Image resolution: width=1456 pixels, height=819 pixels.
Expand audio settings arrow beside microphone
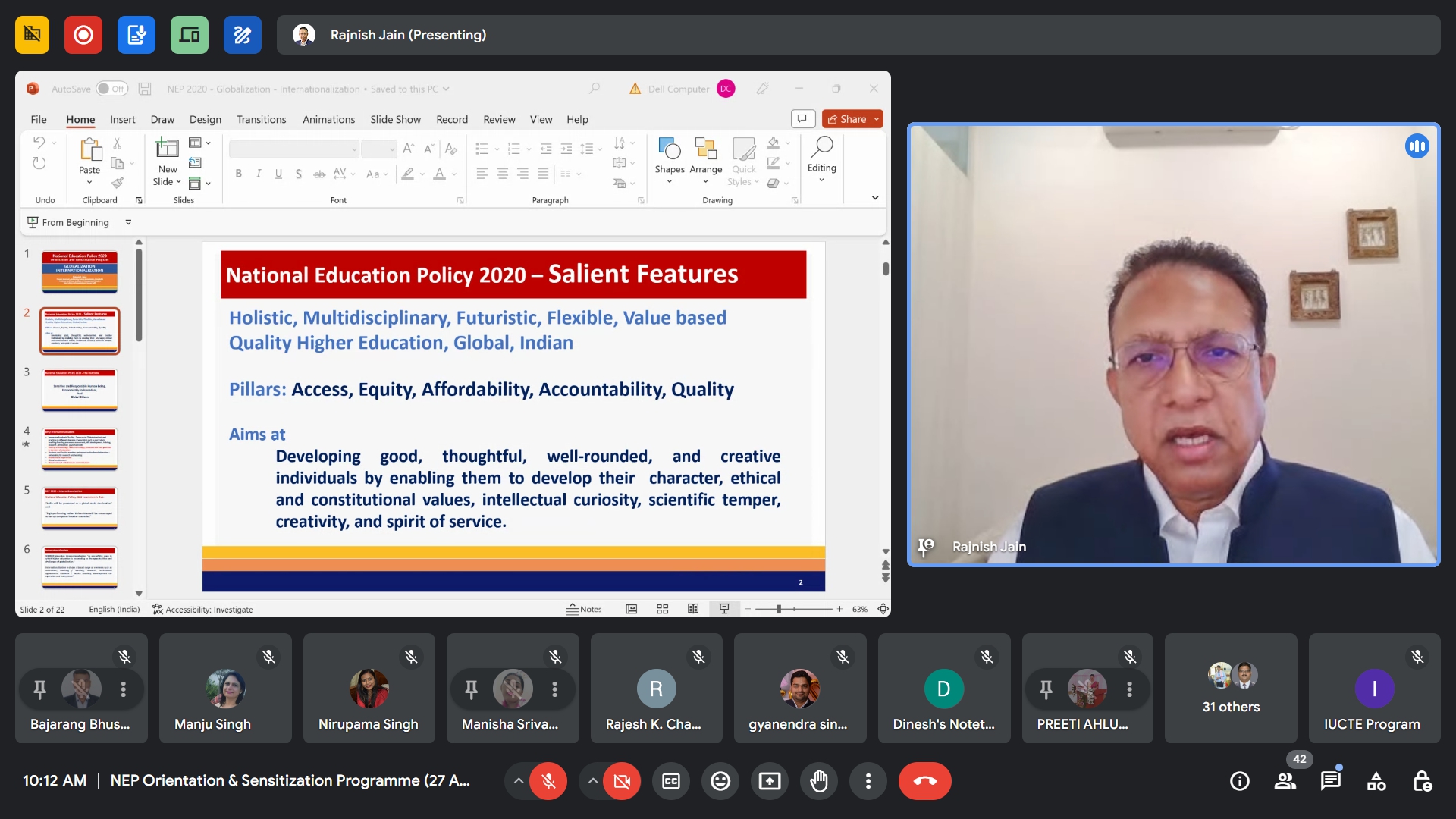click(518, 781)
